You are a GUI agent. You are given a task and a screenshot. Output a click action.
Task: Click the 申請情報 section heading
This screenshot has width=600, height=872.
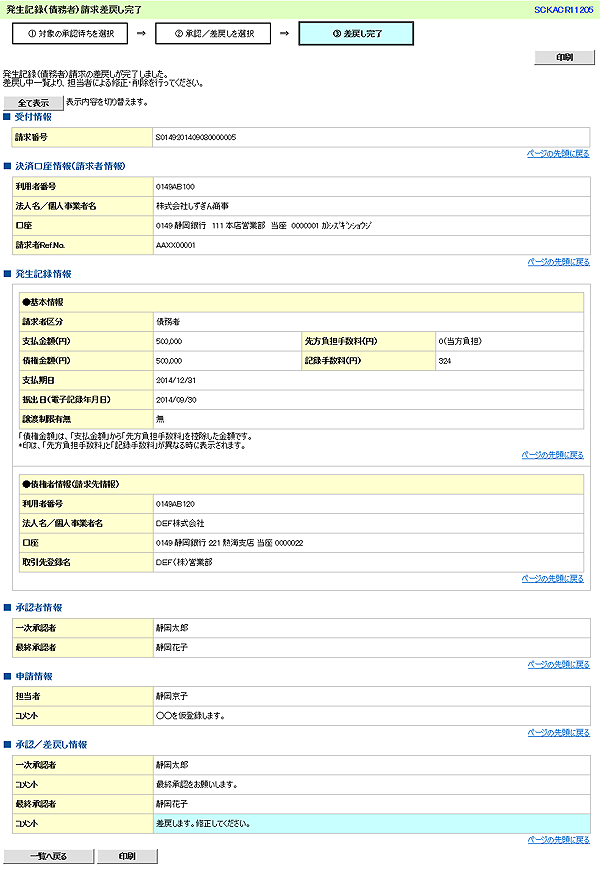33,676
